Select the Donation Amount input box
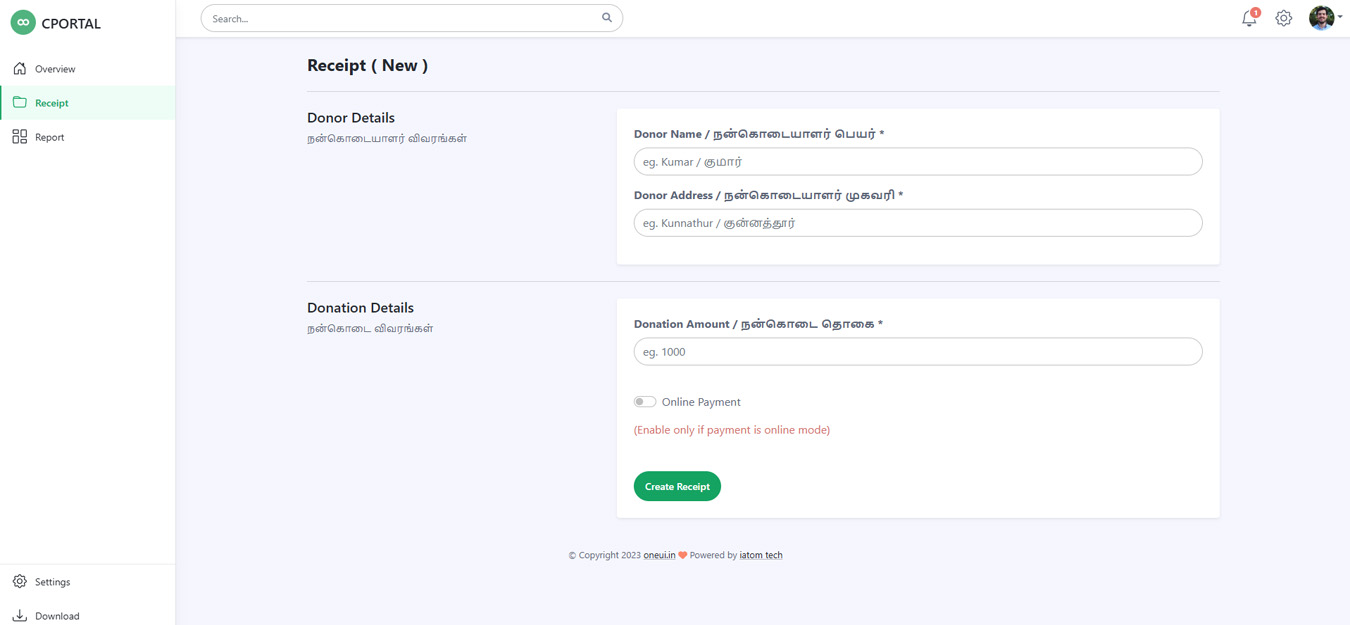Viewport: 1350px width, 625px height. (917, 352)
